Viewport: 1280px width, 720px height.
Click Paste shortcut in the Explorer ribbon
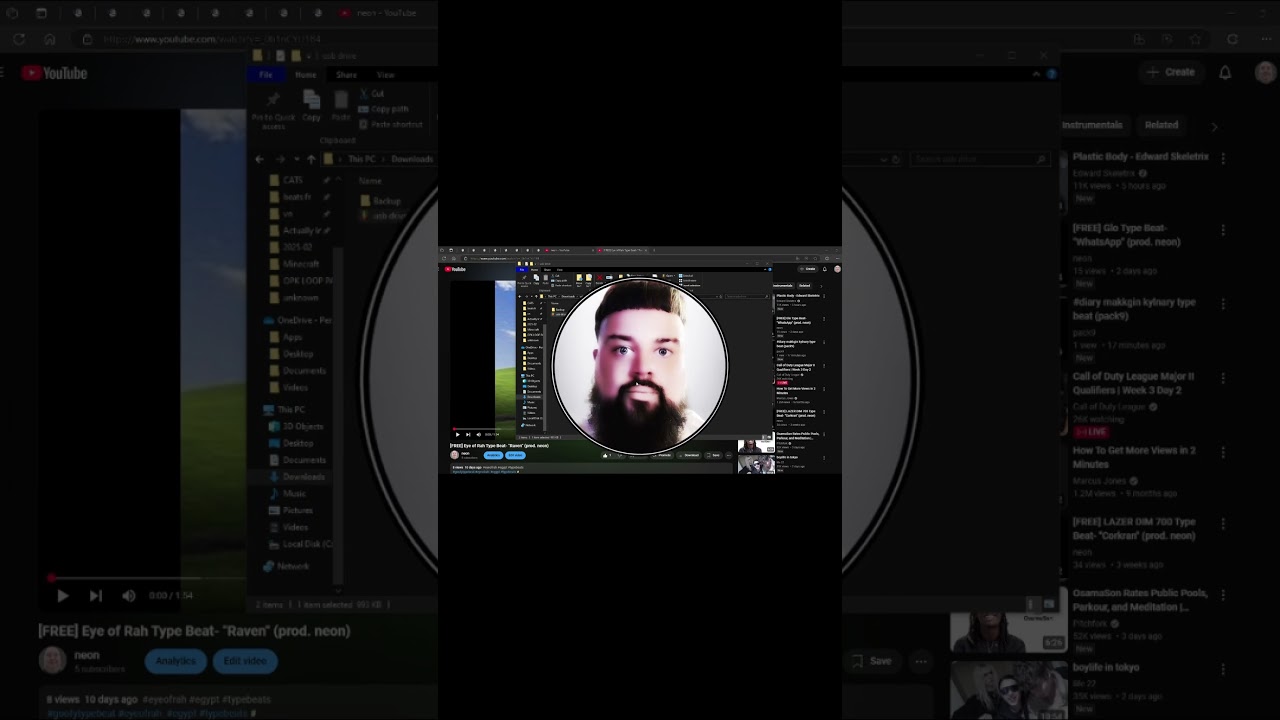tap(390, 125)
